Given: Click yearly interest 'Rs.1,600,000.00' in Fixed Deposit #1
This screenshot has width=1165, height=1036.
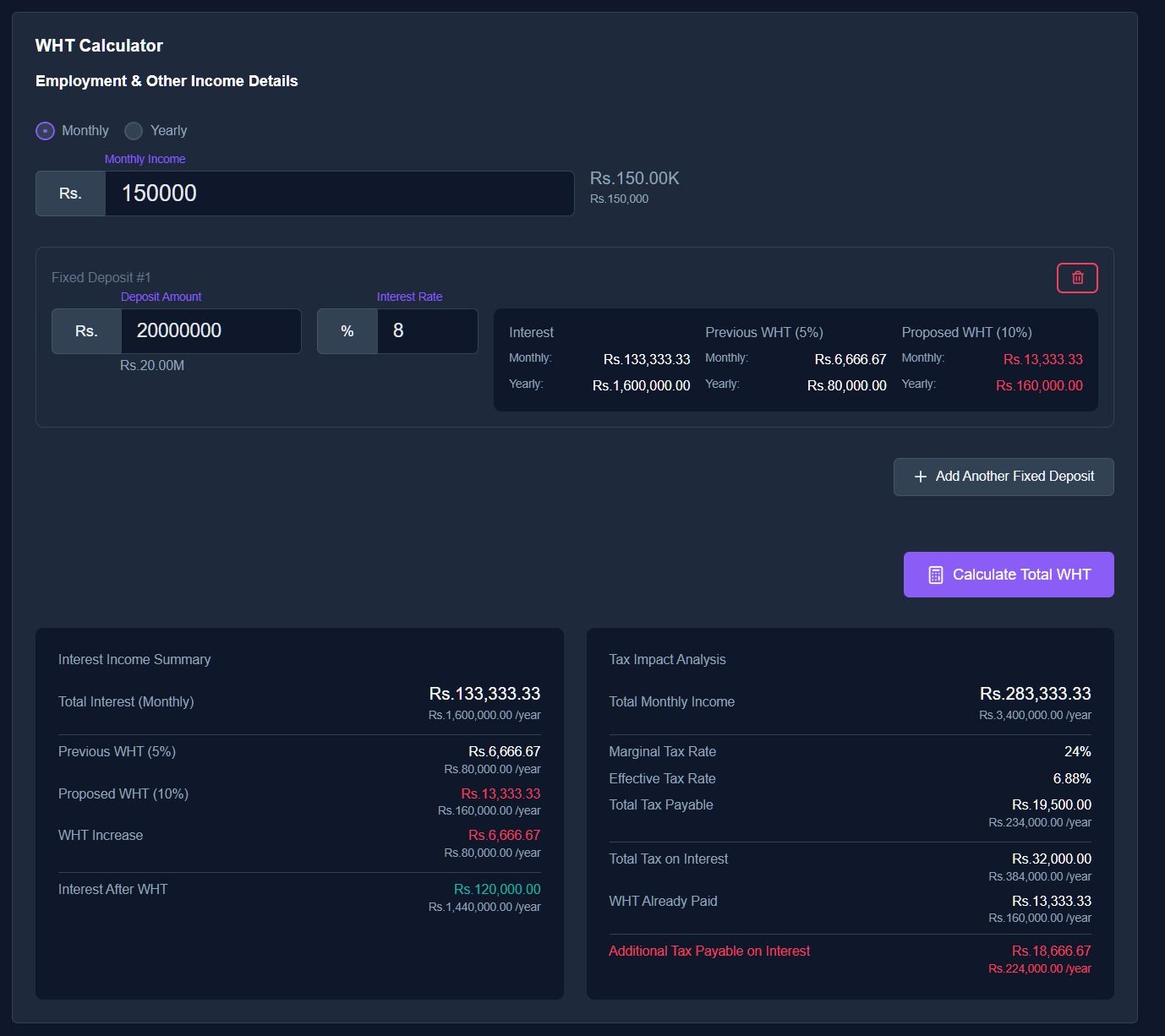Looking at the screenshot, I should (642, 386).
